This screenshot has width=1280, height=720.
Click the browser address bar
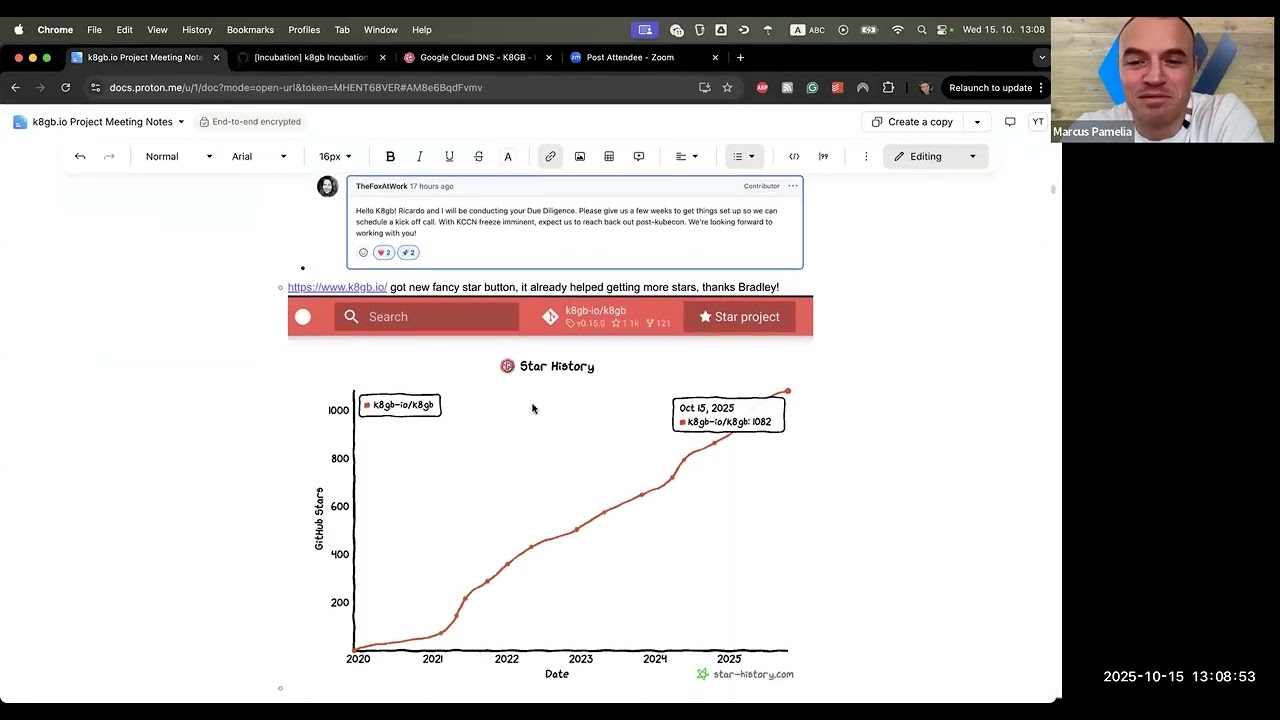click(400, 88)
